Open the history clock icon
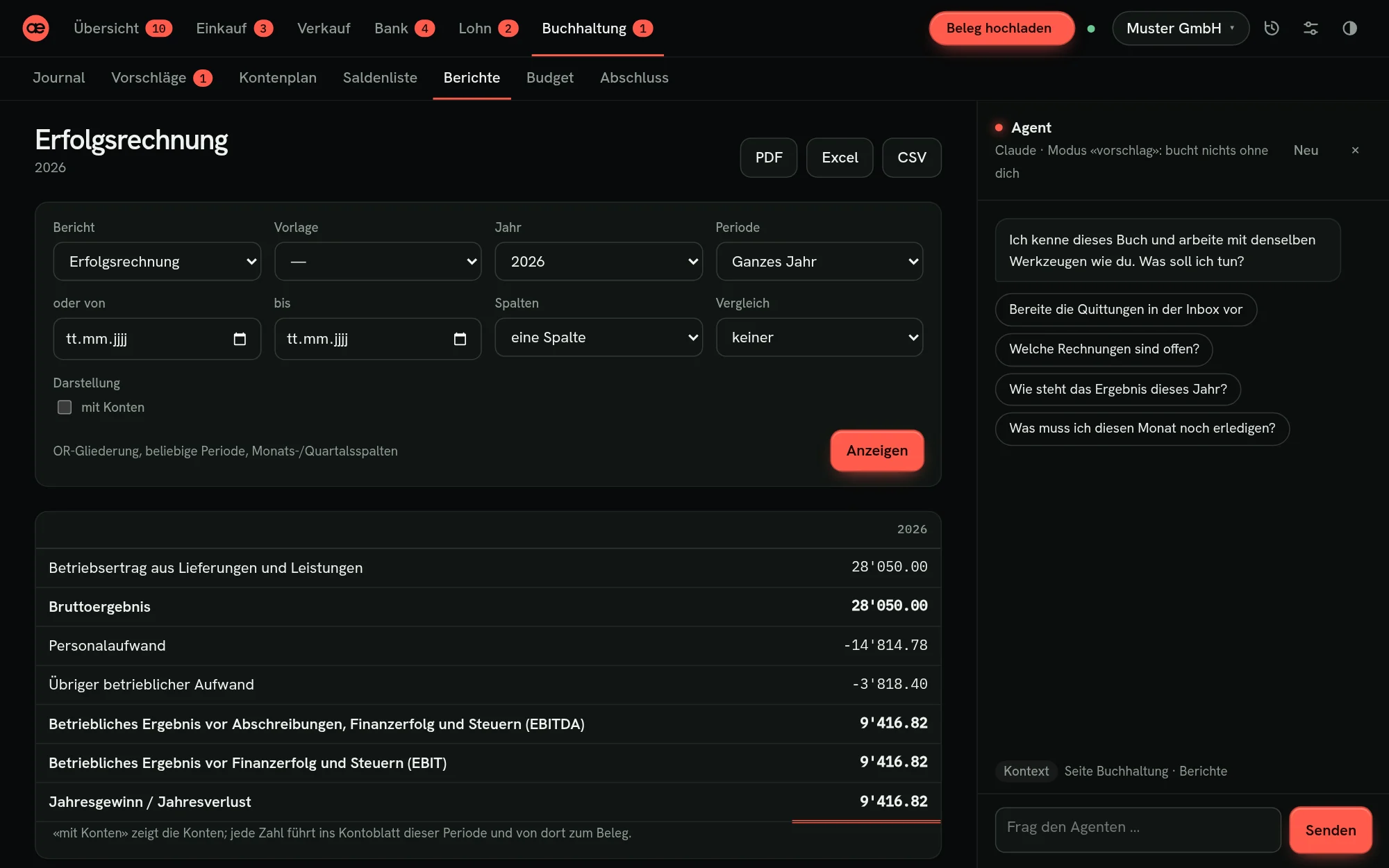This screenshot has width=1389, height=868. click(x=1272, y=28)
